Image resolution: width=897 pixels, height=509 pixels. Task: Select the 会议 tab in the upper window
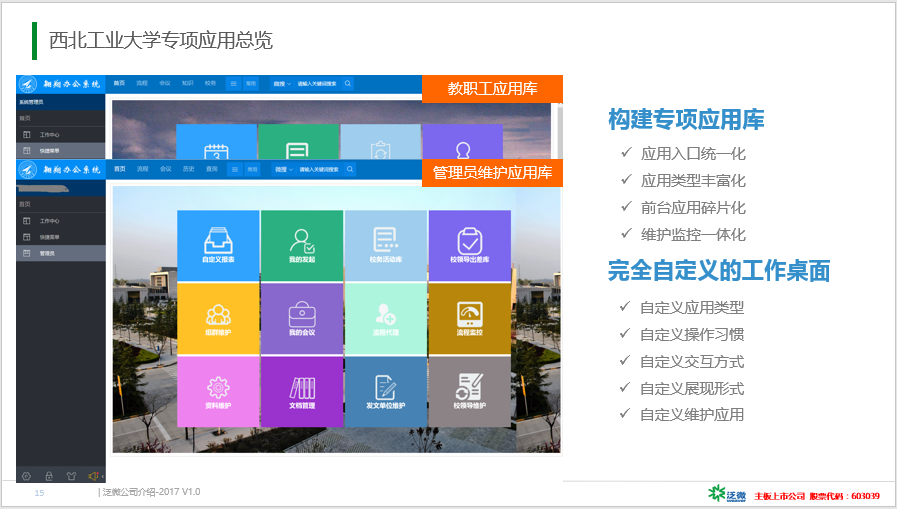(165, 83)
